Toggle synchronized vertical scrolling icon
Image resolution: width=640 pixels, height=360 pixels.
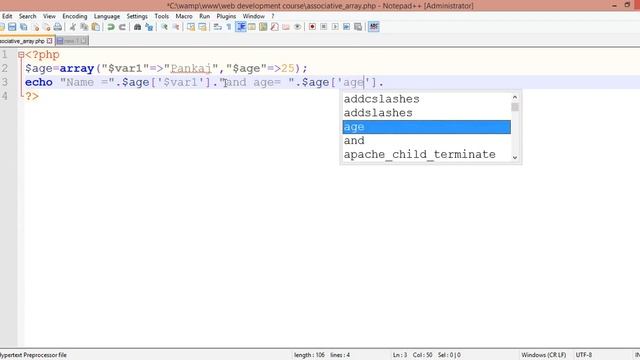[191, 27]
